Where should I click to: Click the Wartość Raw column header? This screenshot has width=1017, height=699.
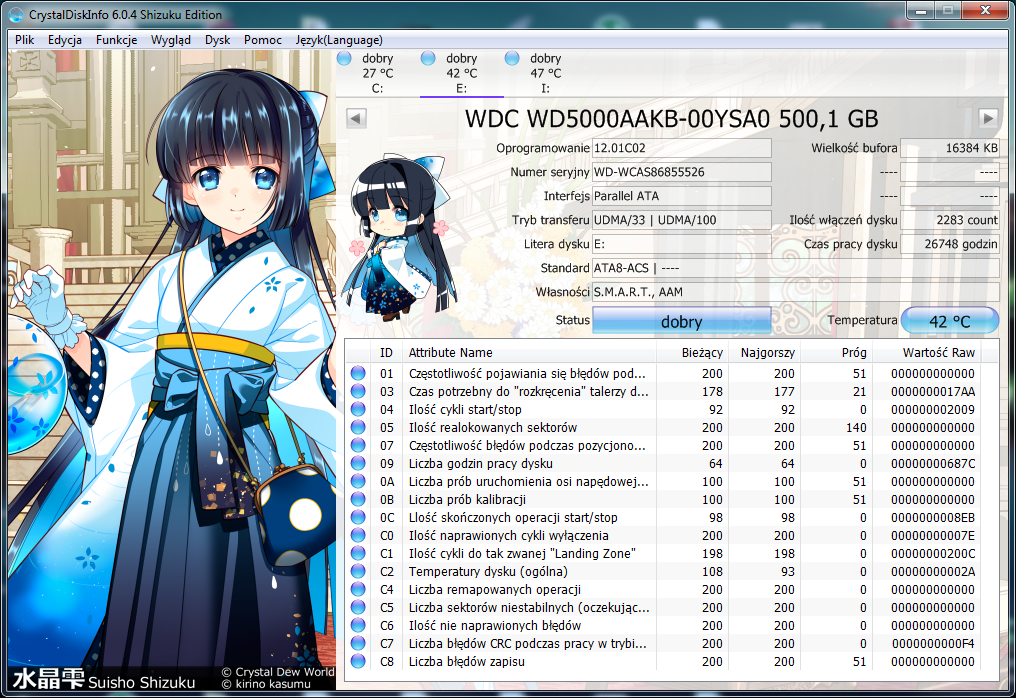(x=926, y=353)
